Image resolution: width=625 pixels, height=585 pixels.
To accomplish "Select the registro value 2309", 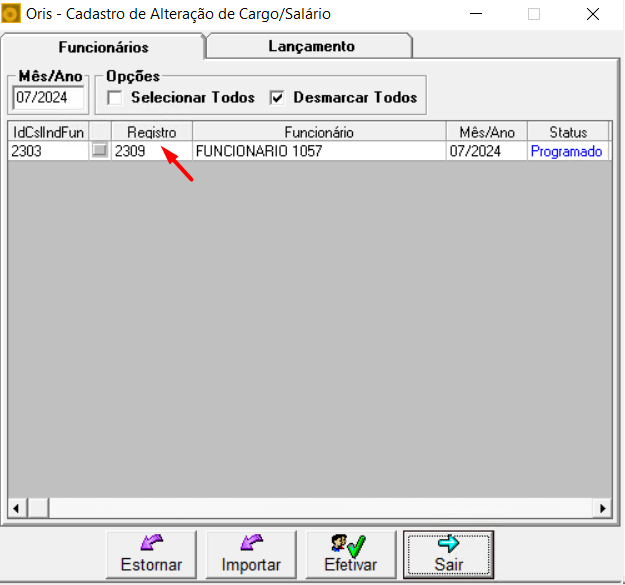I will [152, 151].
